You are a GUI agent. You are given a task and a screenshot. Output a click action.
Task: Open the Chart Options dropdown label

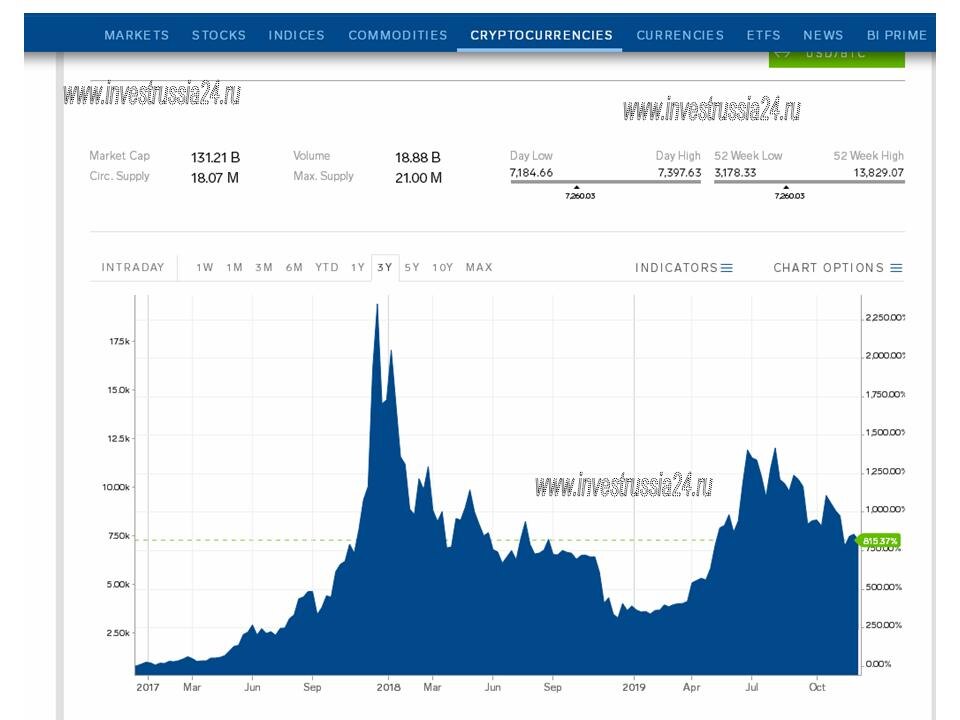(828, 268)
